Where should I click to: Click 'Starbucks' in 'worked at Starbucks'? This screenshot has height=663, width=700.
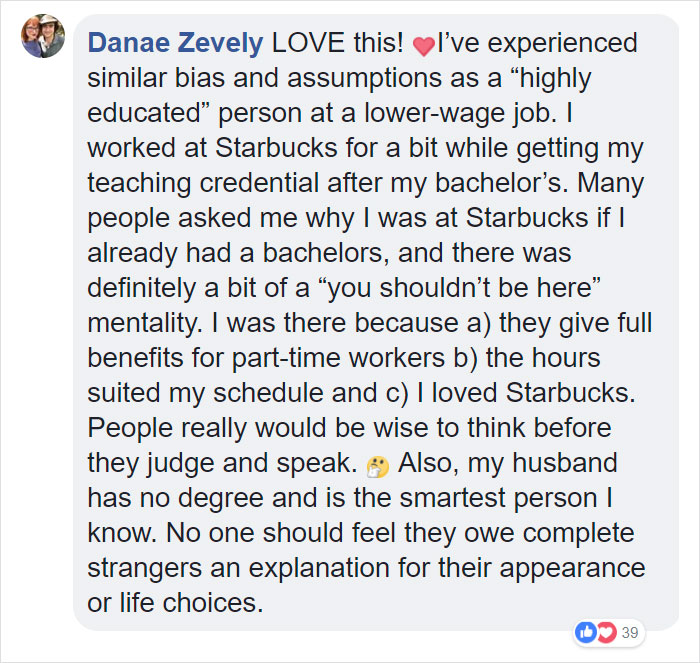[276, 148]
